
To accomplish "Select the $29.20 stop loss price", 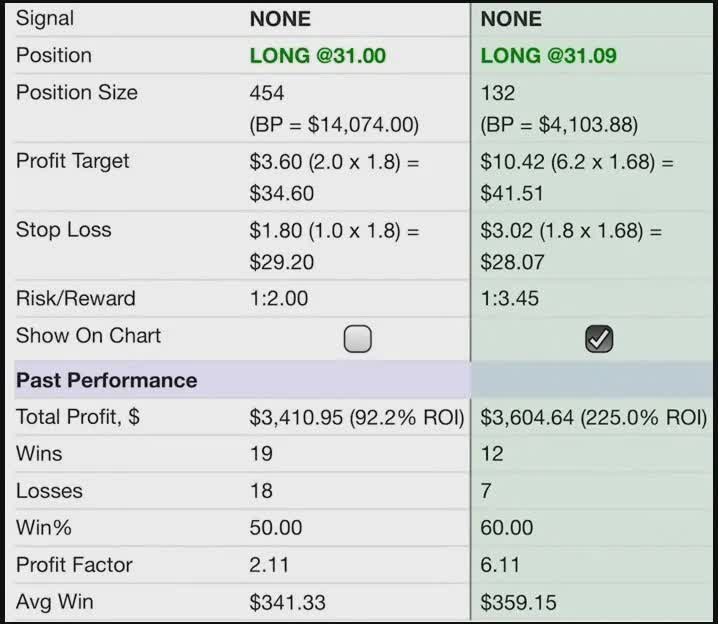I will pyautogui.click(x=281, y=262).
